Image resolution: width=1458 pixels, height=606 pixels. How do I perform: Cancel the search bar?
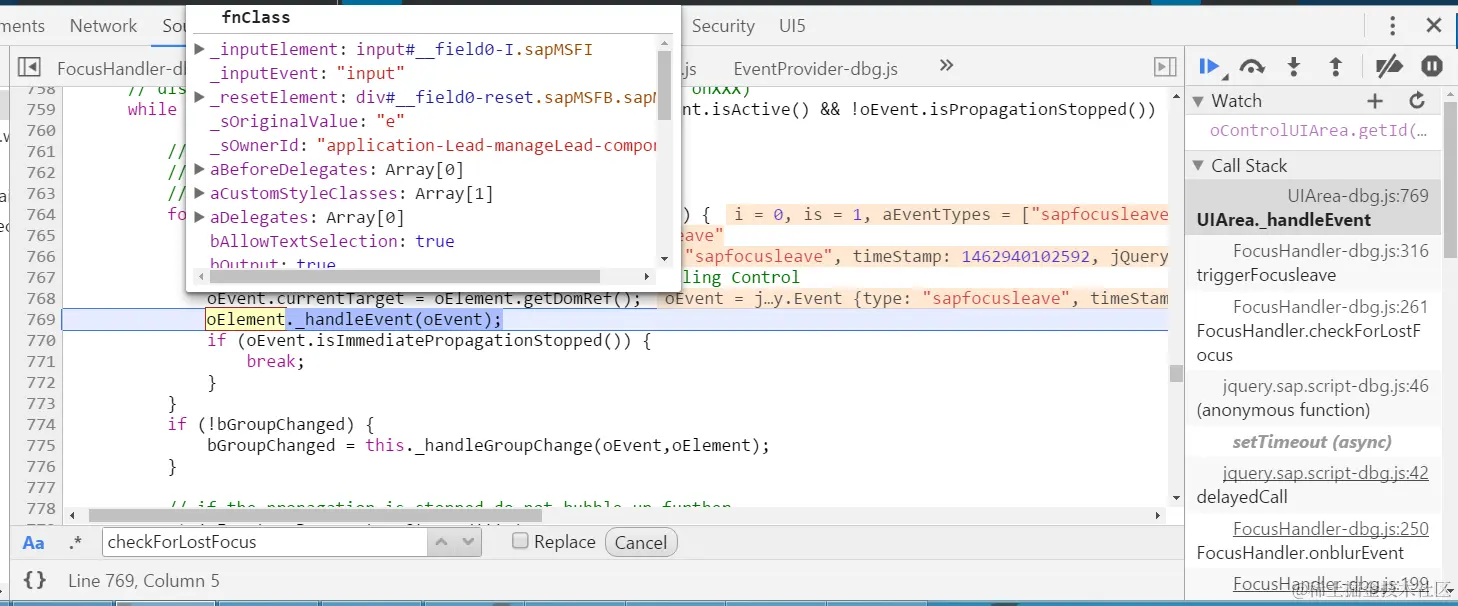[641, 542]
